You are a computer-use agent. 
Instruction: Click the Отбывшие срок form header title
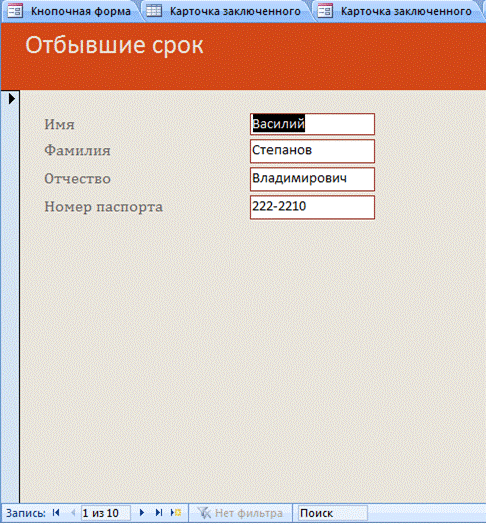tap(114, 45)
